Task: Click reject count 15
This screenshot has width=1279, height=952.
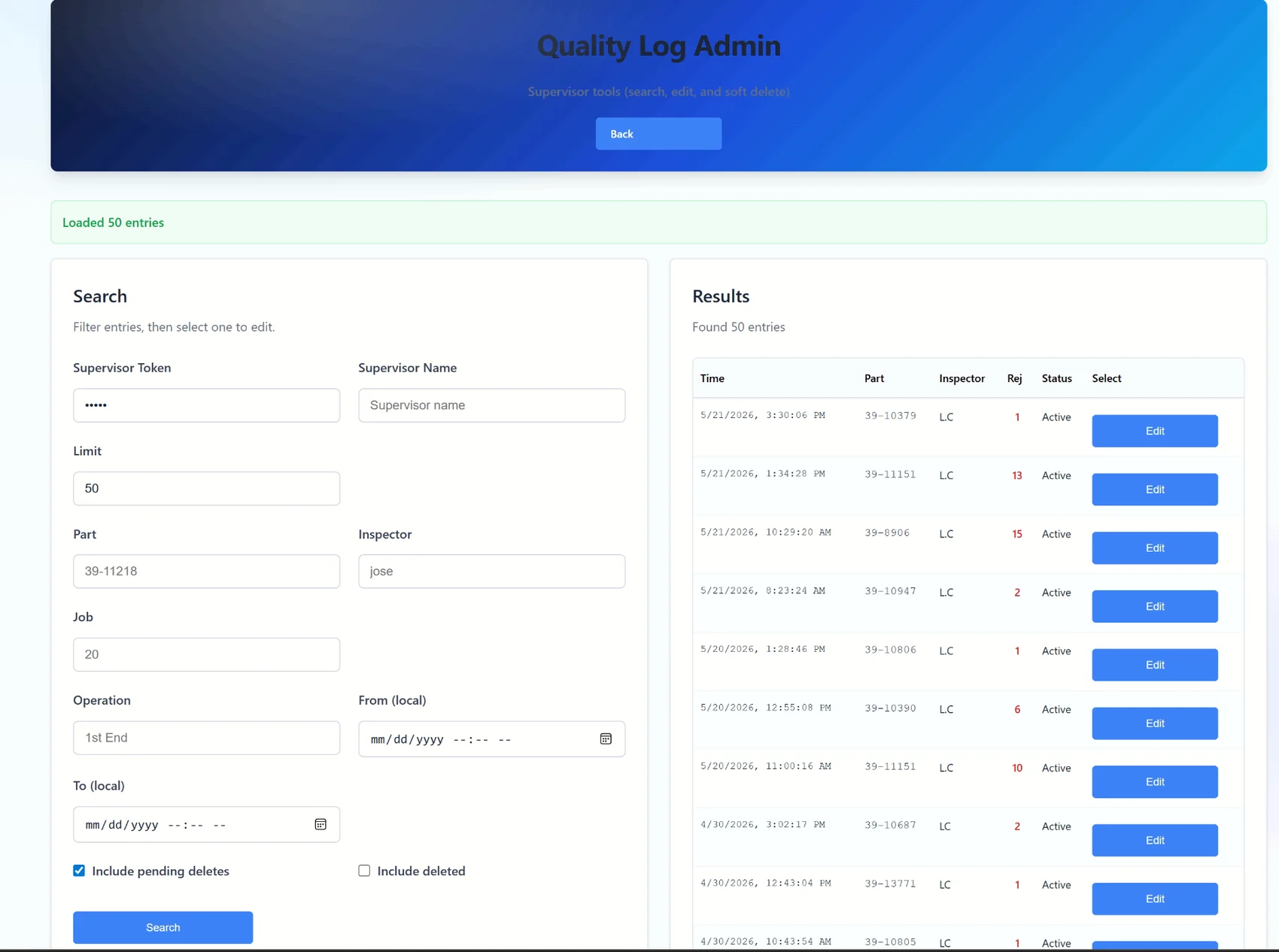Action: point(1017,534)
